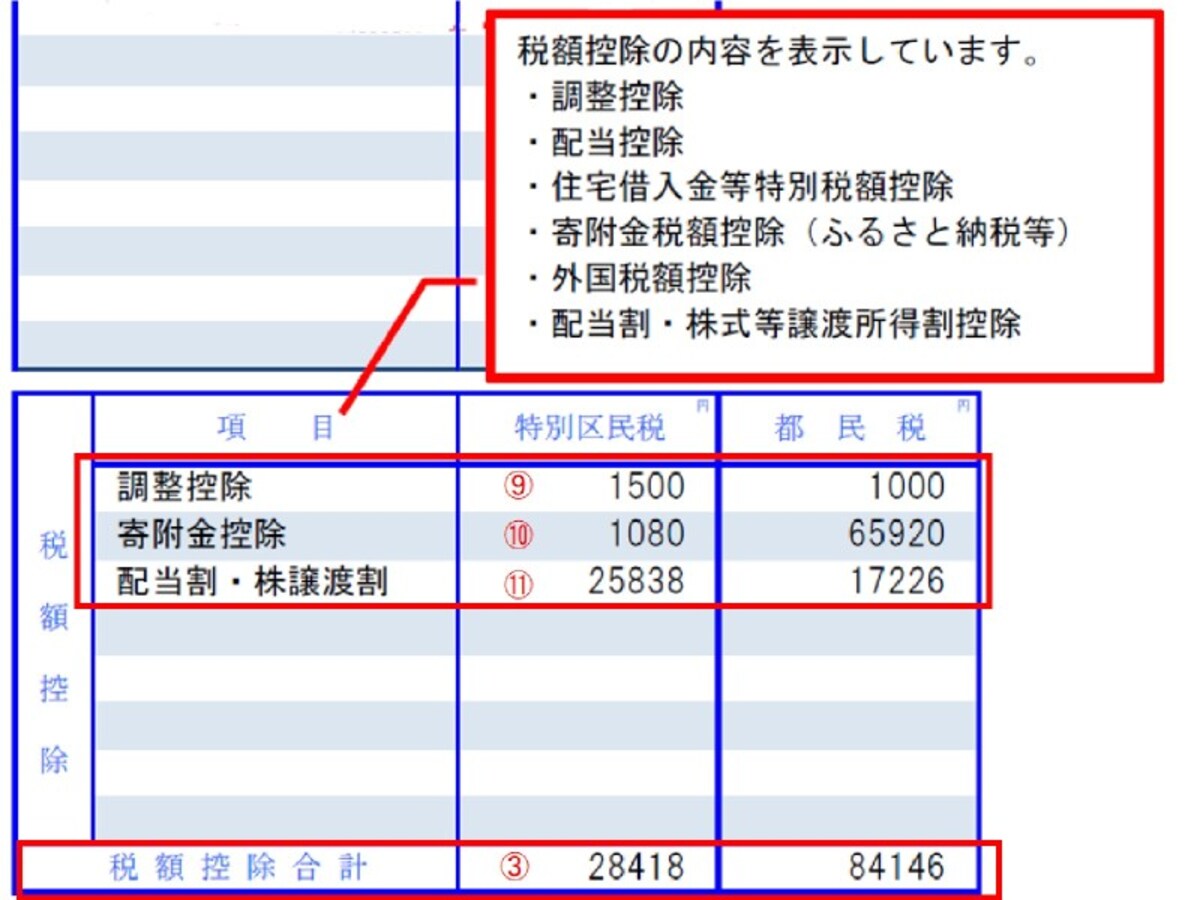Image resolution: width=1200 pixels, height=900 pixels.
Task: Select the 調整控除 row label
Action: click(x=184, y=486)
